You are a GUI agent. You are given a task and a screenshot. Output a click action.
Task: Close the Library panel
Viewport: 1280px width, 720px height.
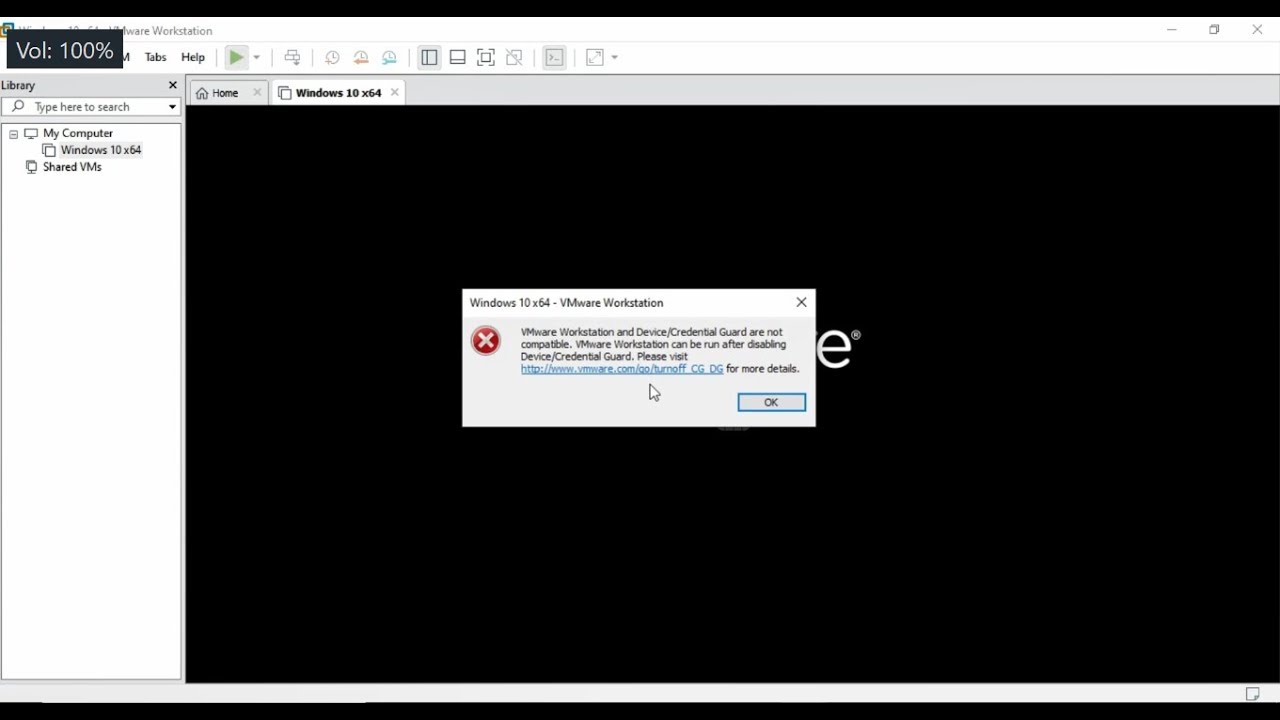coord(172,86)
